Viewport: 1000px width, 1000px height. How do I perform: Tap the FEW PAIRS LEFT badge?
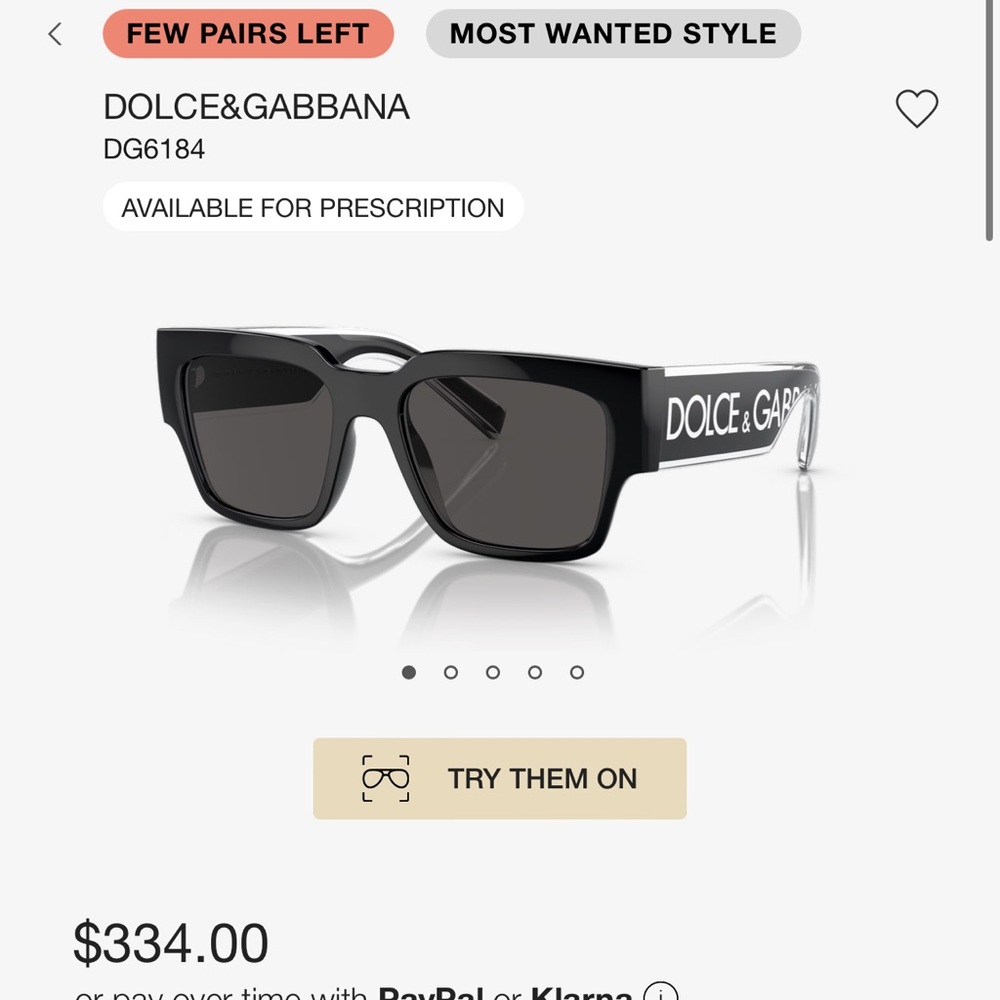tap(247, 33)
